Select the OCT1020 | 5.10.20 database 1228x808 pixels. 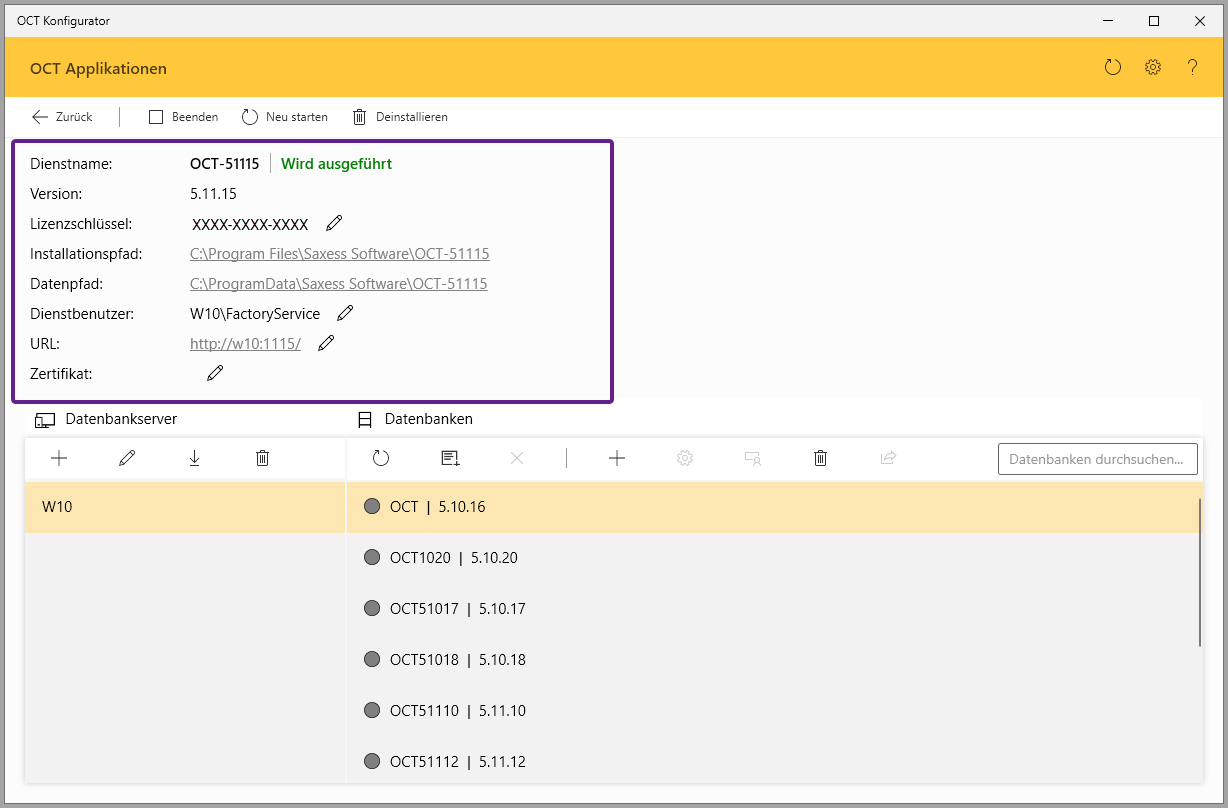[454, 558]
